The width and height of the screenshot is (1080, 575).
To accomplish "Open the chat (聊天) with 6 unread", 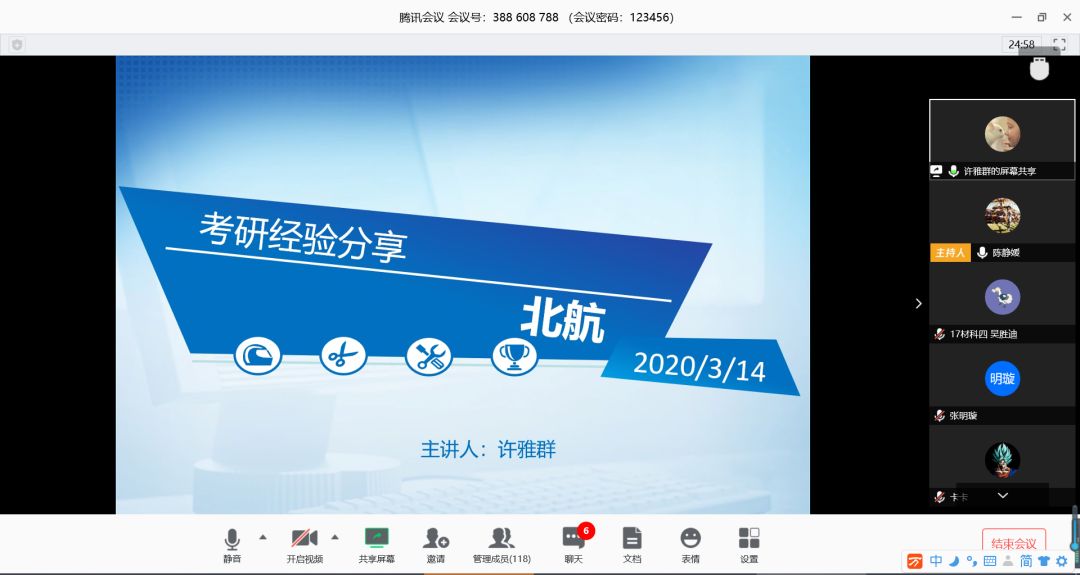I will tap(573, 544).
